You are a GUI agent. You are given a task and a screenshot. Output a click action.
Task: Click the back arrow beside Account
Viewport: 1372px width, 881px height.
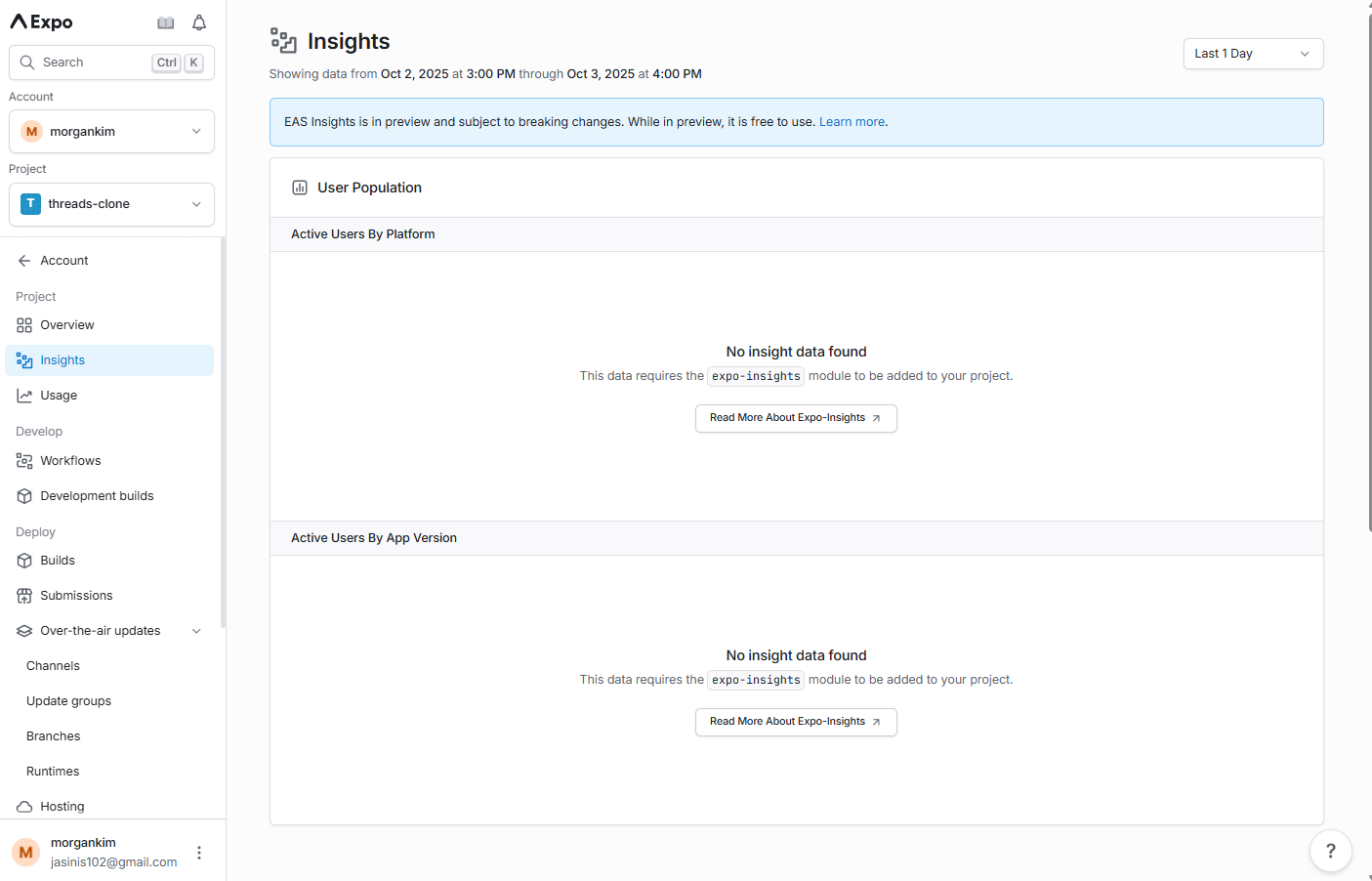(24, 261)
